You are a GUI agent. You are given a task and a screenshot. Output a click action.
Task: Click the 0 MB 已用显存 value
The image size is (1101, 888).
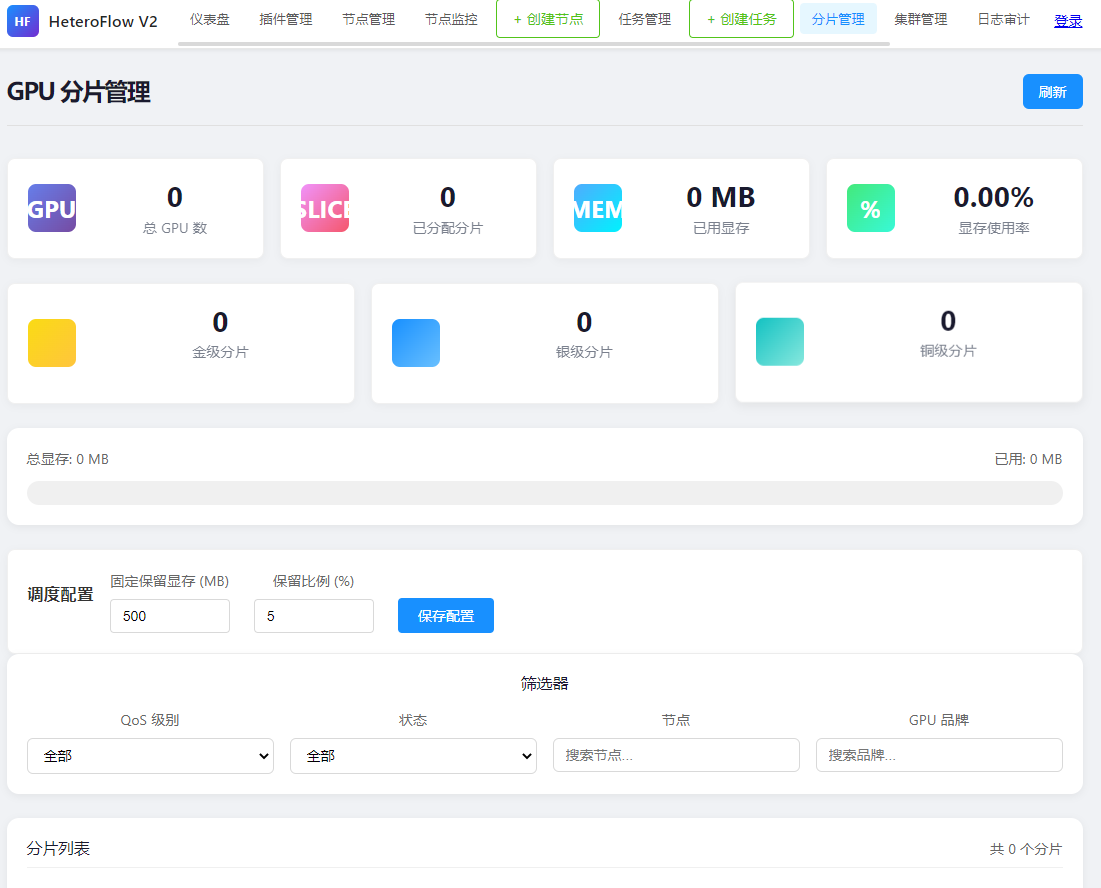720,197
